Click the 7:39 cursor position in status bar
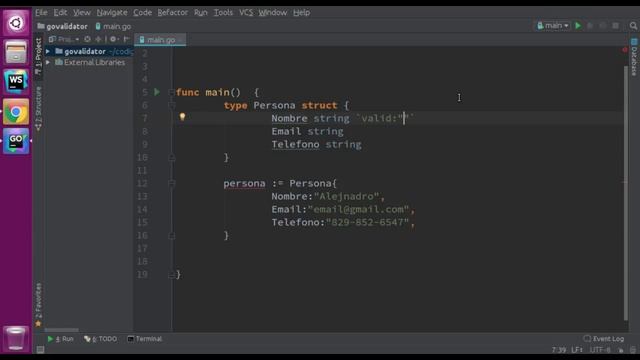Image resolution: width=640 pixels, height=360 pixels. [x=559, y=350]
